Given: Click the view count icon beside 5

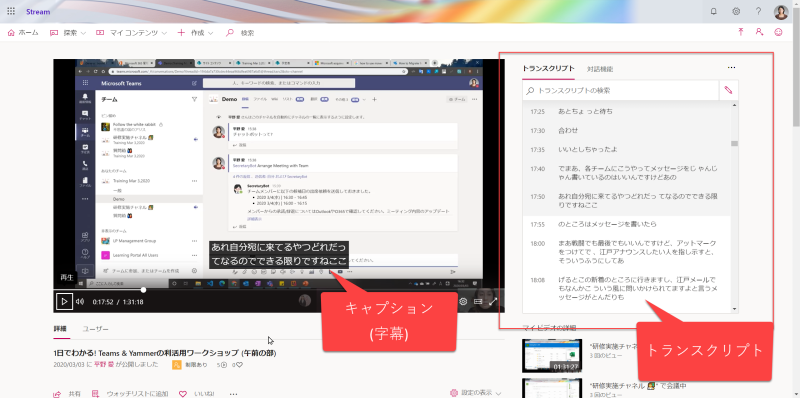Looking at the screenshot, I should point(224,365).
